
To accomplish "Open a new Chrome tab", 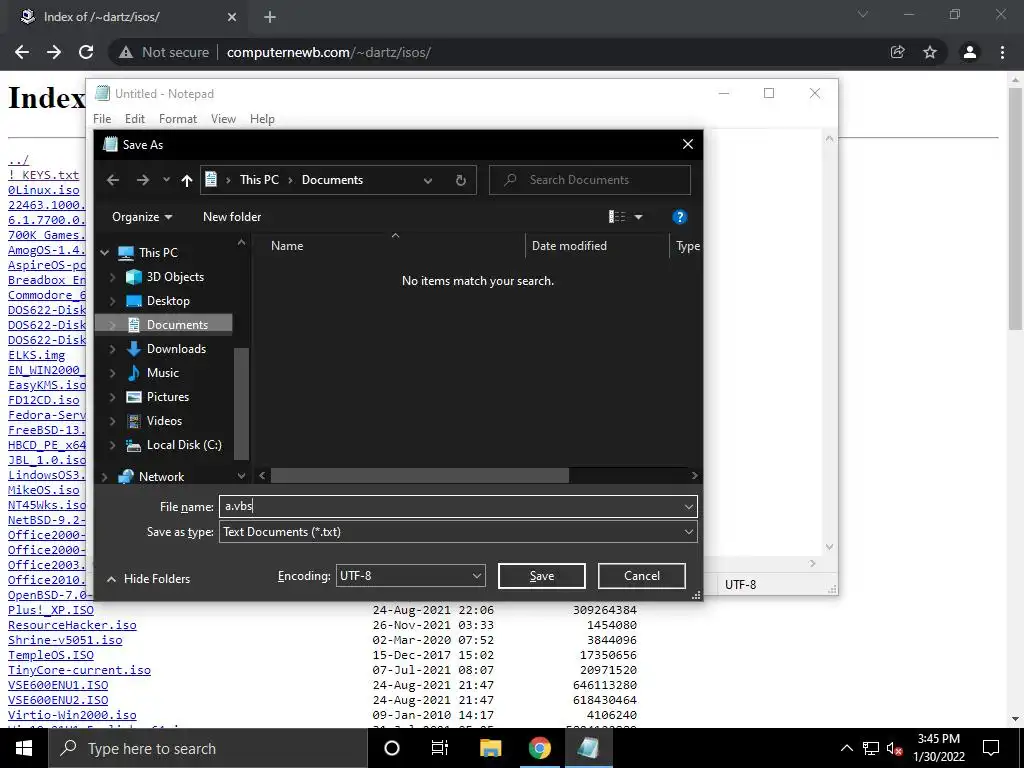I will point(270,17).
